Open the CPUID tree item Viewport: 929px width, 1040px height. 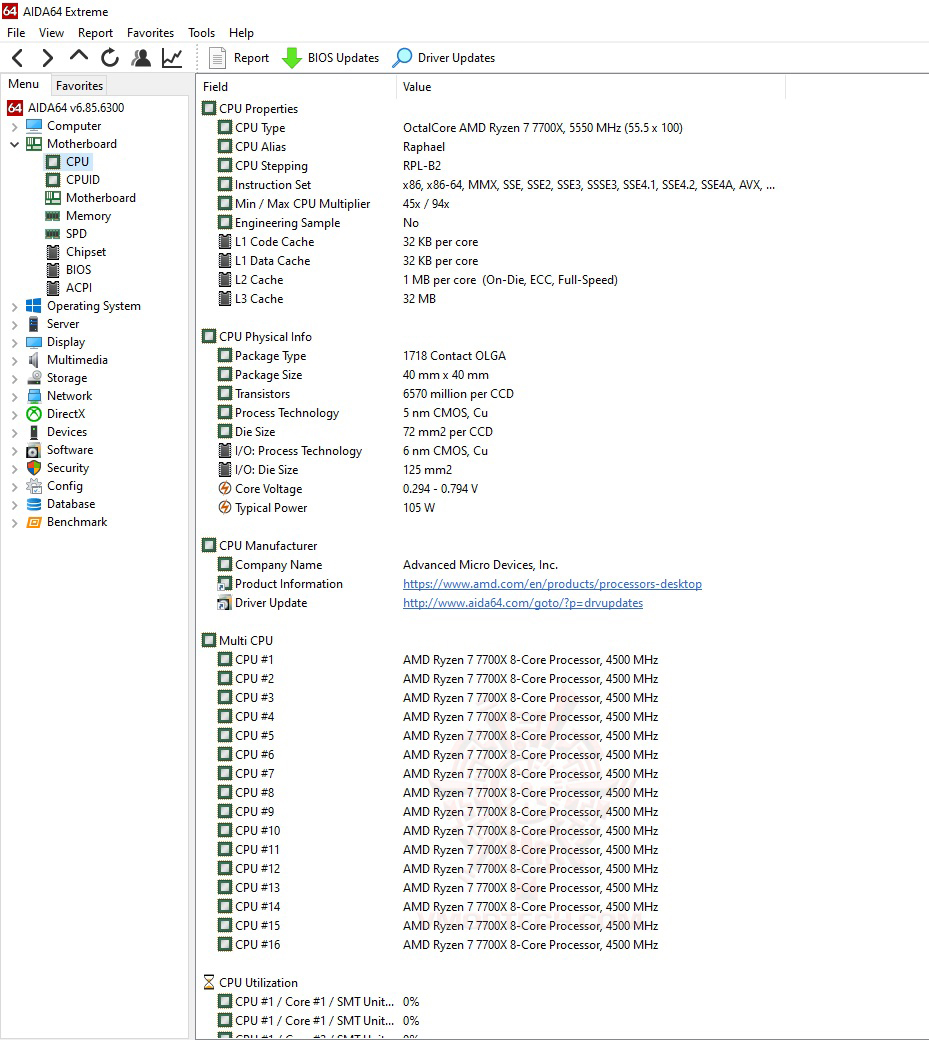click(x=73, y=180)
